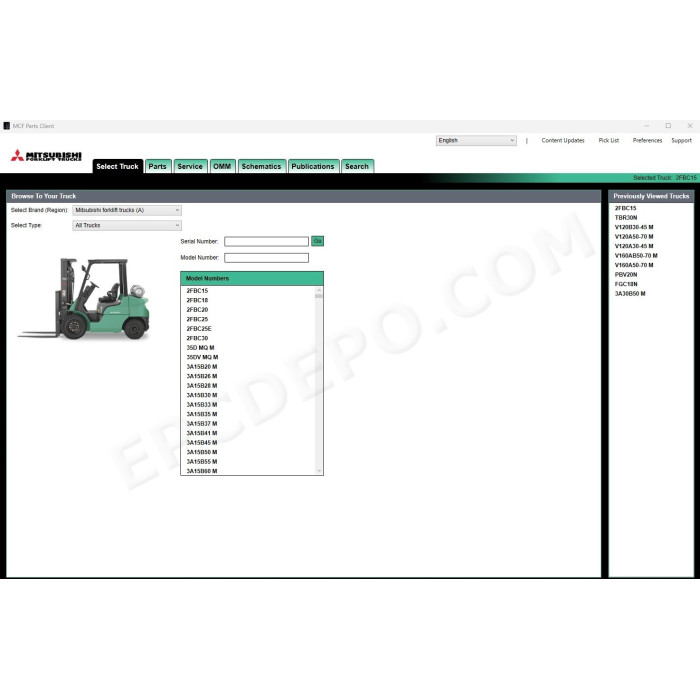Open Preferences in the top bar

click(x=647, y=140)
